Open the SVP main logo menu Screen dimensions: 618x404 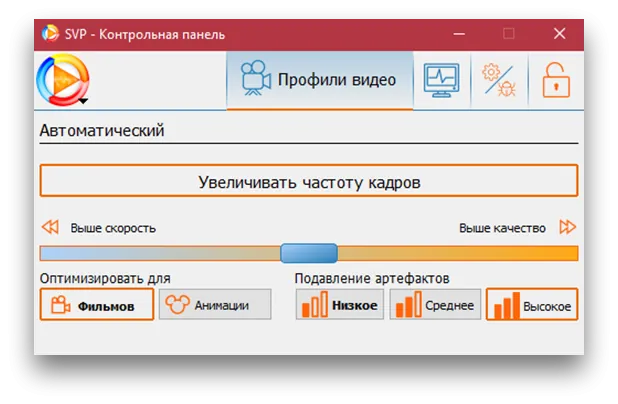click(63, 80)
